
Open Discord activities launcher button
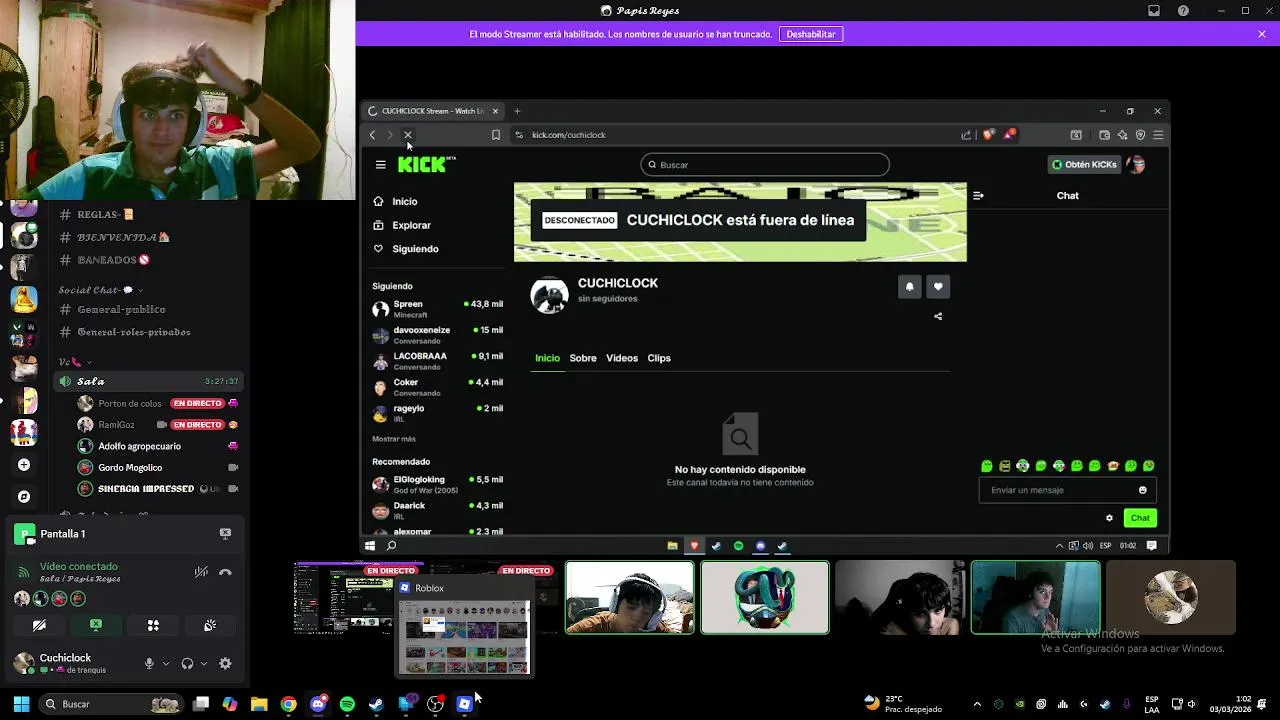point(153,625)
